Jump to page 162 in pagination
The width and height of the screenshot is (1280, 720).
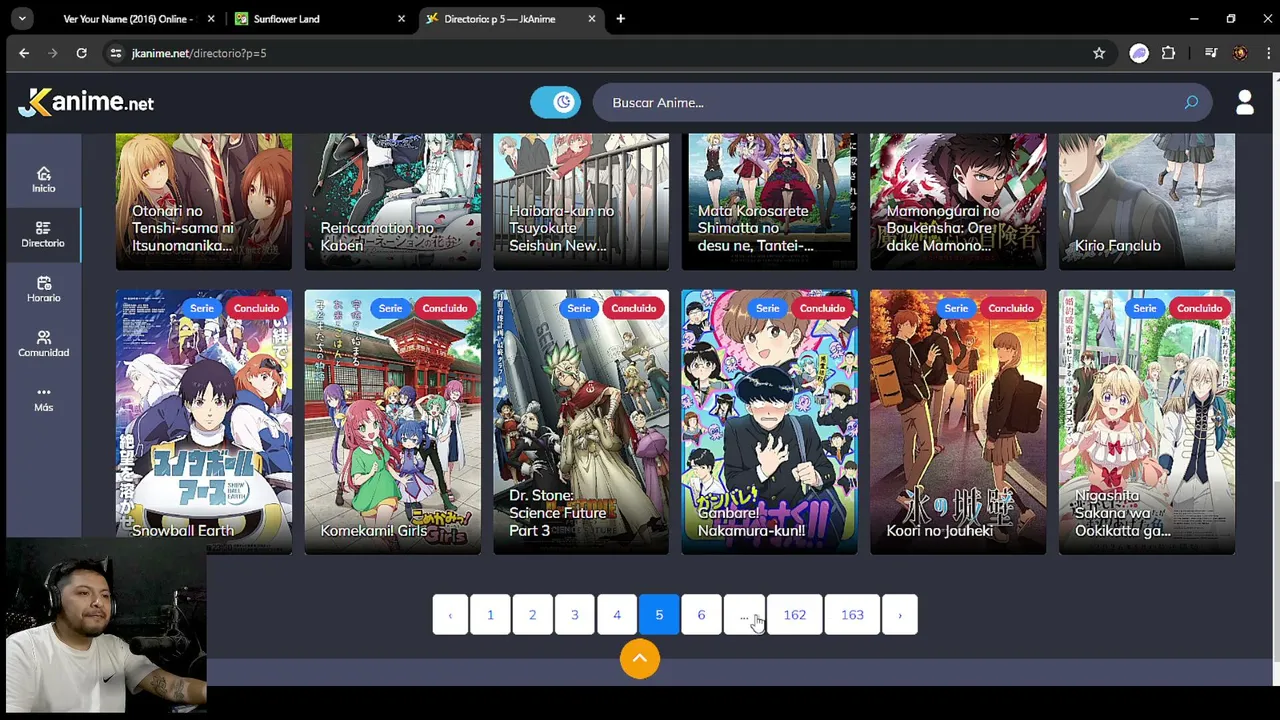pyautogui.click(x=795, y=615)
